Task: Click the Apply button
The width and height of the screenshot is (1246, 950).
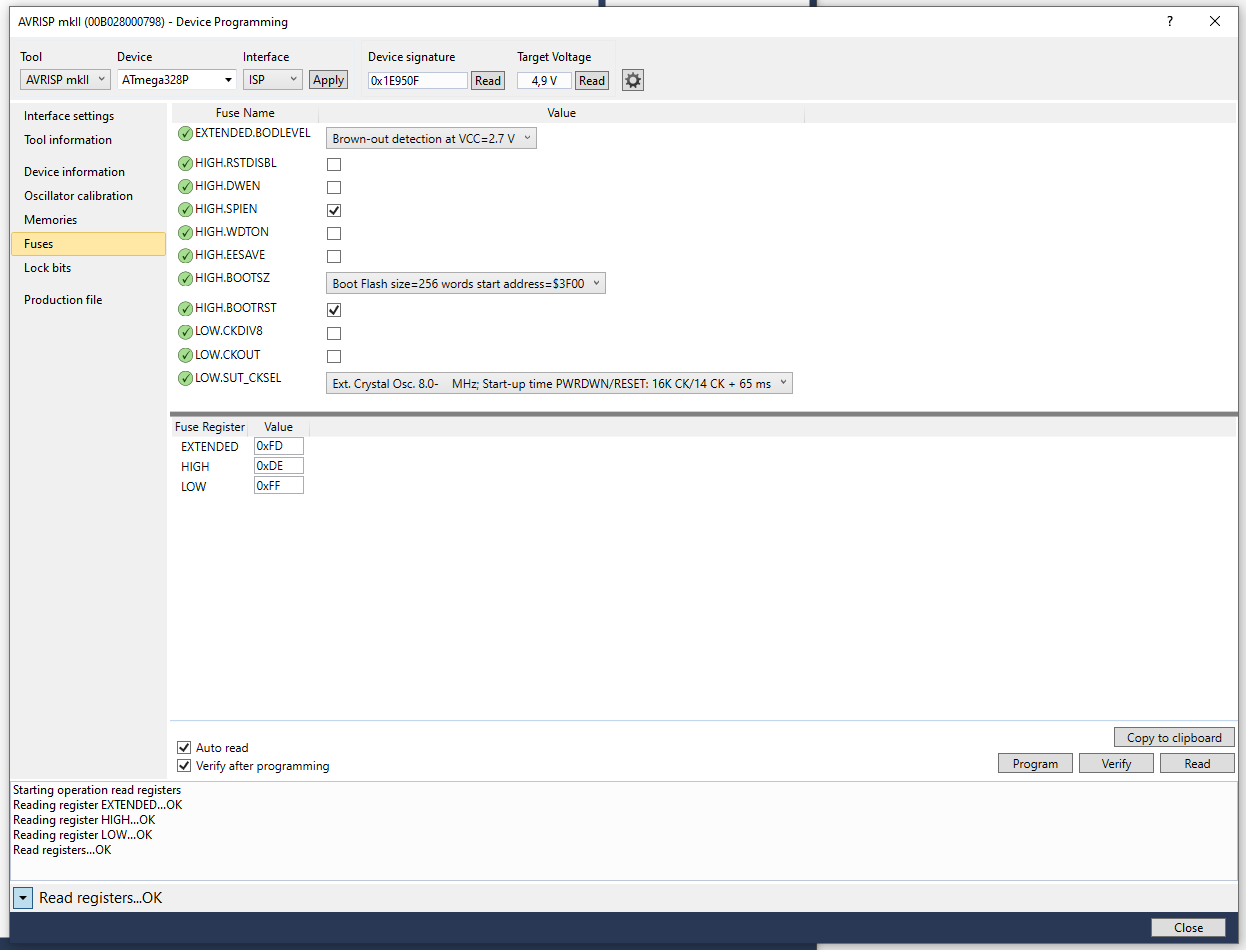Action: [328, 80]
